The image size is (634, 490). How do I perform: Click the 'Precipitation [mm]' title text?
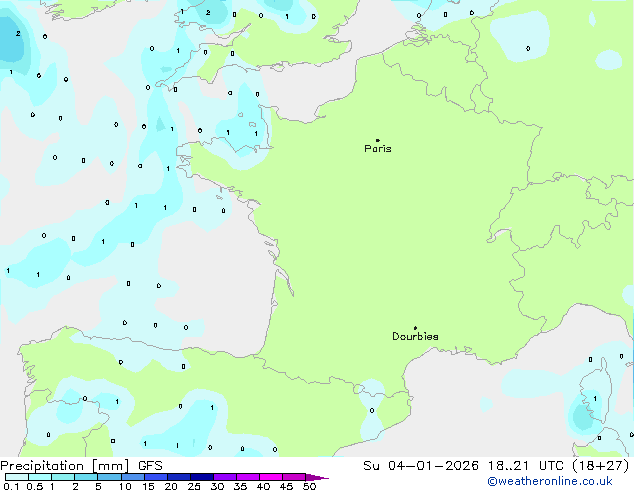point(65,466)
